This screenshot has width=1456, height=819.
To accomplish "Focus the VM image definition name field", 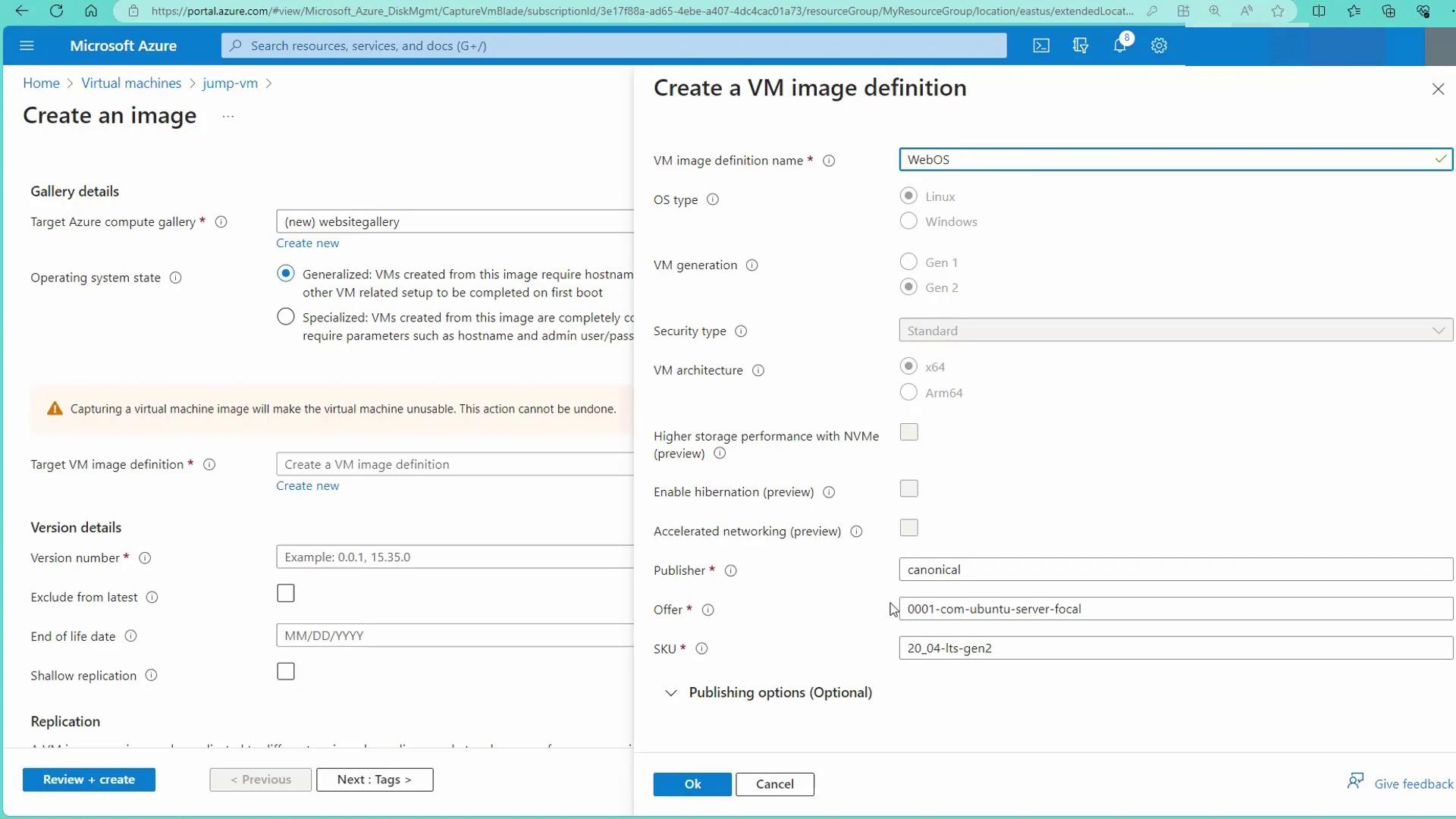I will (1175, 159).
